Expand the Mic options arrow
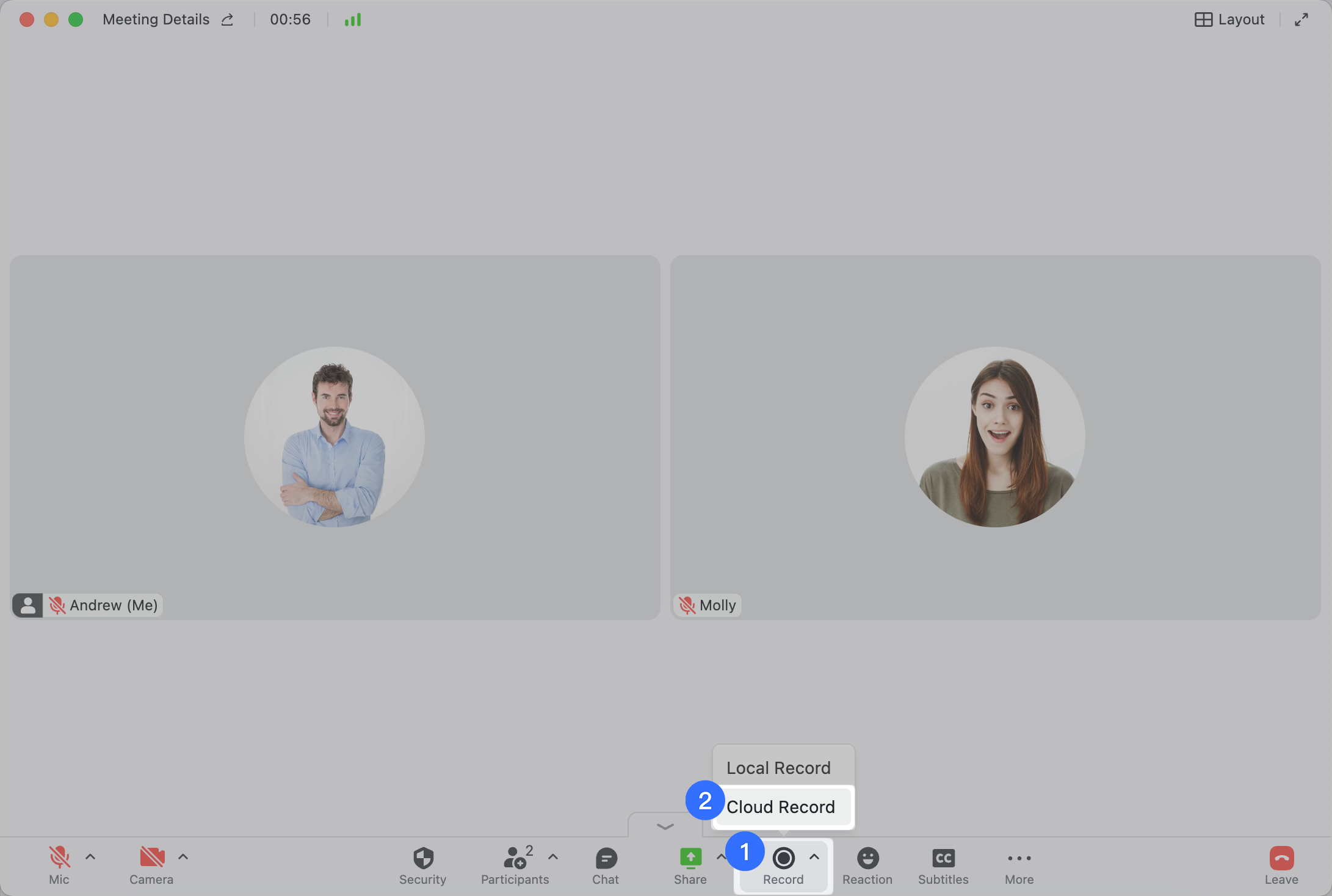This screenshot has width=1332, height=896. [x=90, y=857]
